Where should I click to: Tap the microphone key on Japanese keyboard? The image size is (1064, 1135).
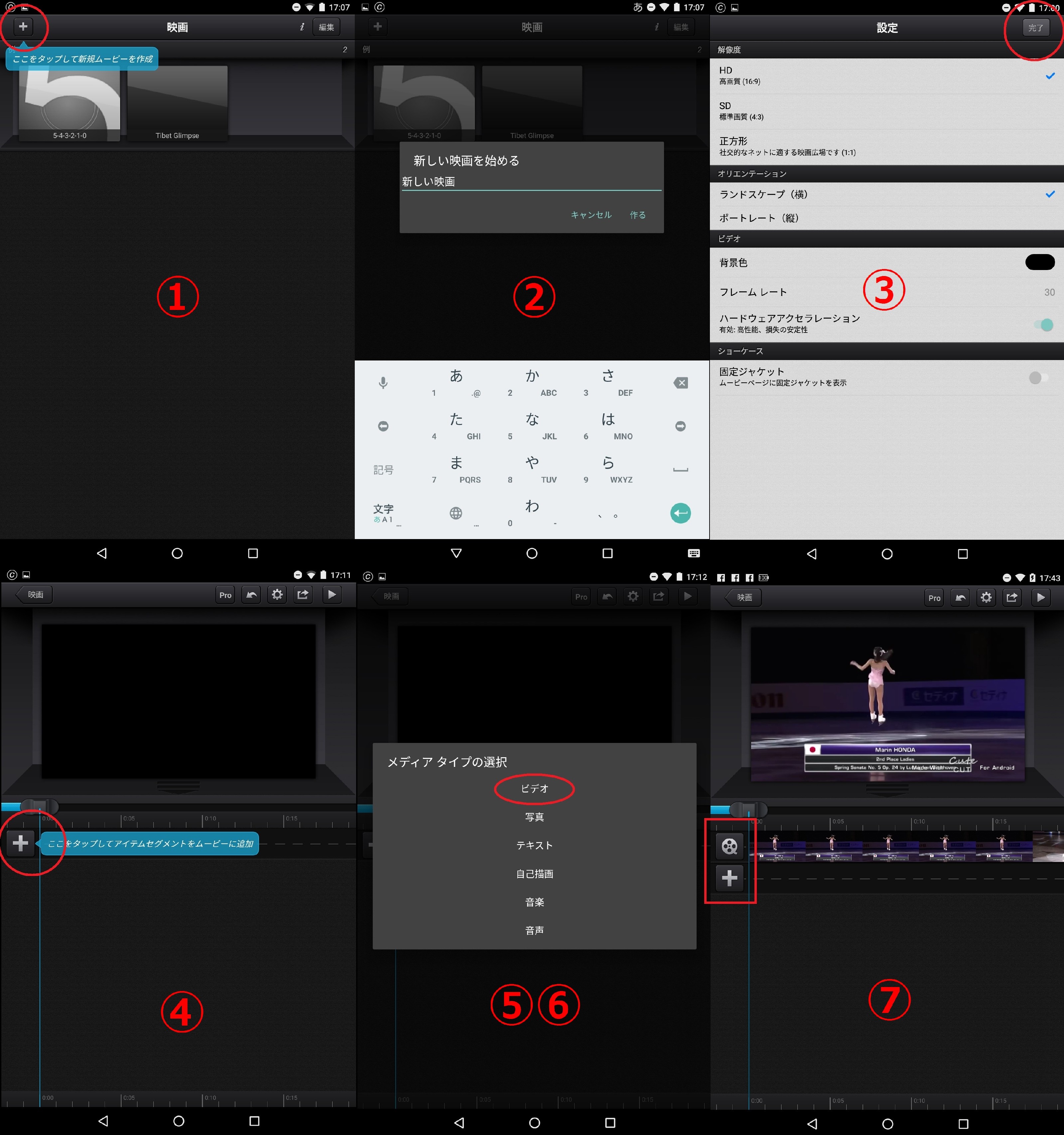coord(383,382)
